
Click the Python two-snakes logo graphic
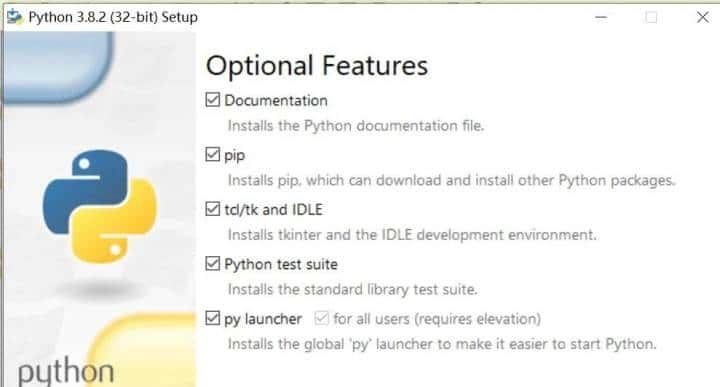click(x=100, y=206)
